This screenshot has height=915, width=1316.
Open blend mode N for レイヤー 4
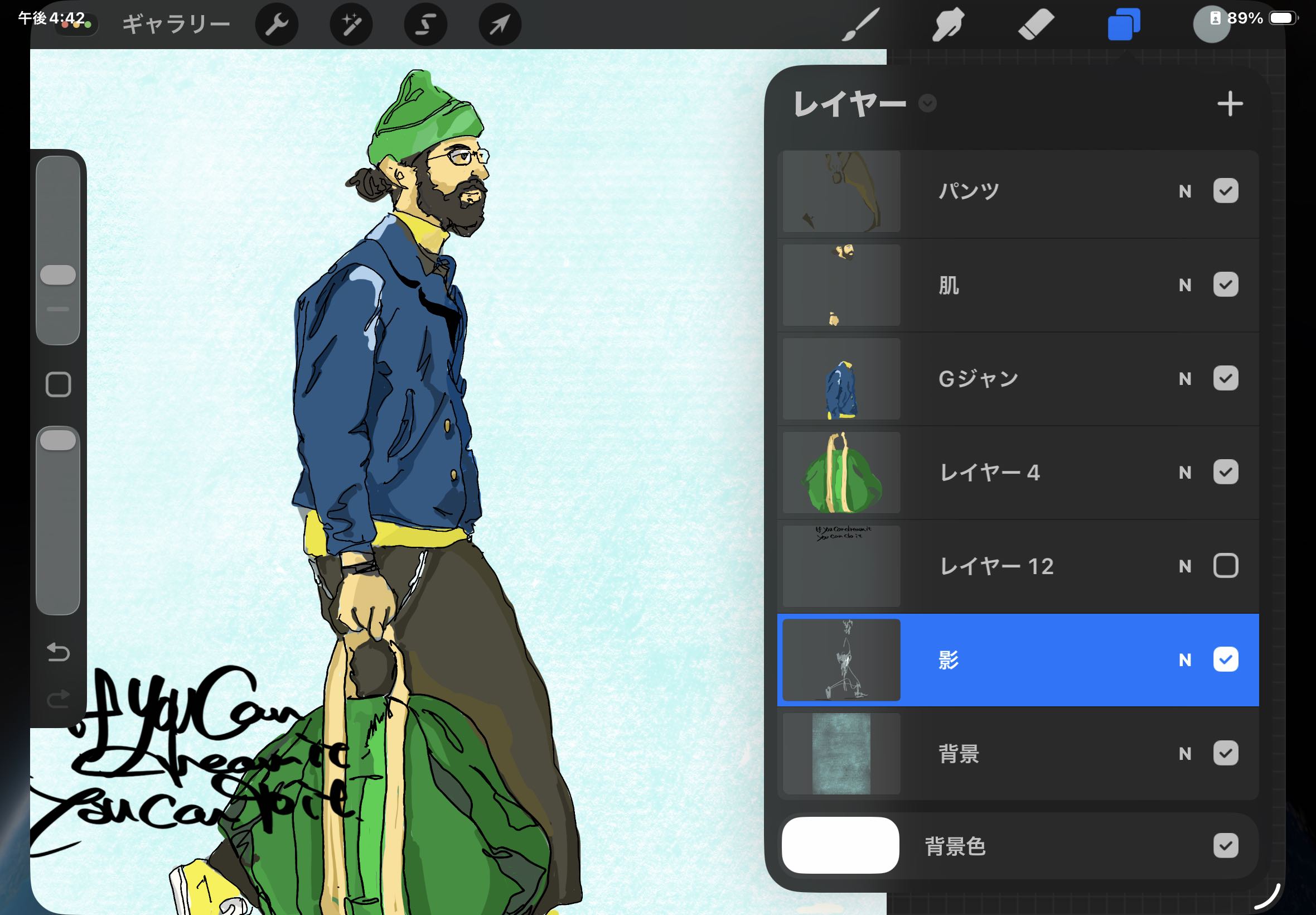(x=1186, y=473)
